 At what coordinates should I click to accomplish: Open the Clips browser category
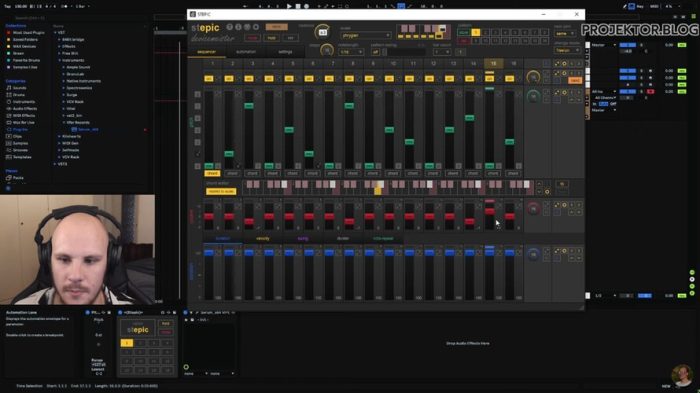(x=14, y=136)
